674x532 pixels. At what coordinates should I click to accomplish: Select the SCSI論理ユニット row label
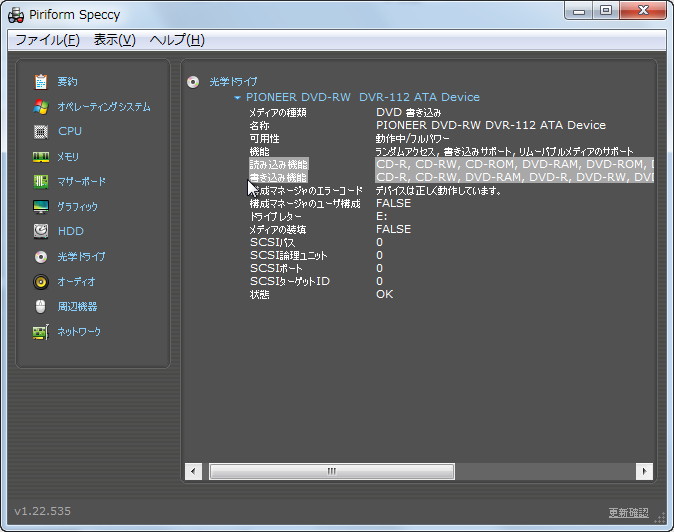(x=289, y=255)
